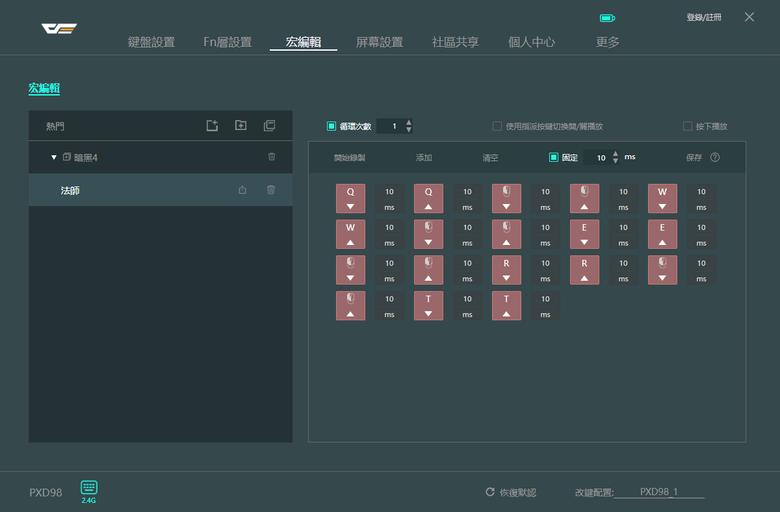Select the T key press tile
Image resolution: width=780 pixels, height=512 pixels.
point(428,306)
